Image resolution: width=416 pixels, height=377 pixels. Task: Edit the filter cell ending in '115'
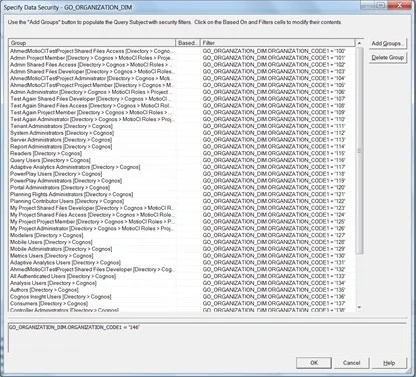278,153
